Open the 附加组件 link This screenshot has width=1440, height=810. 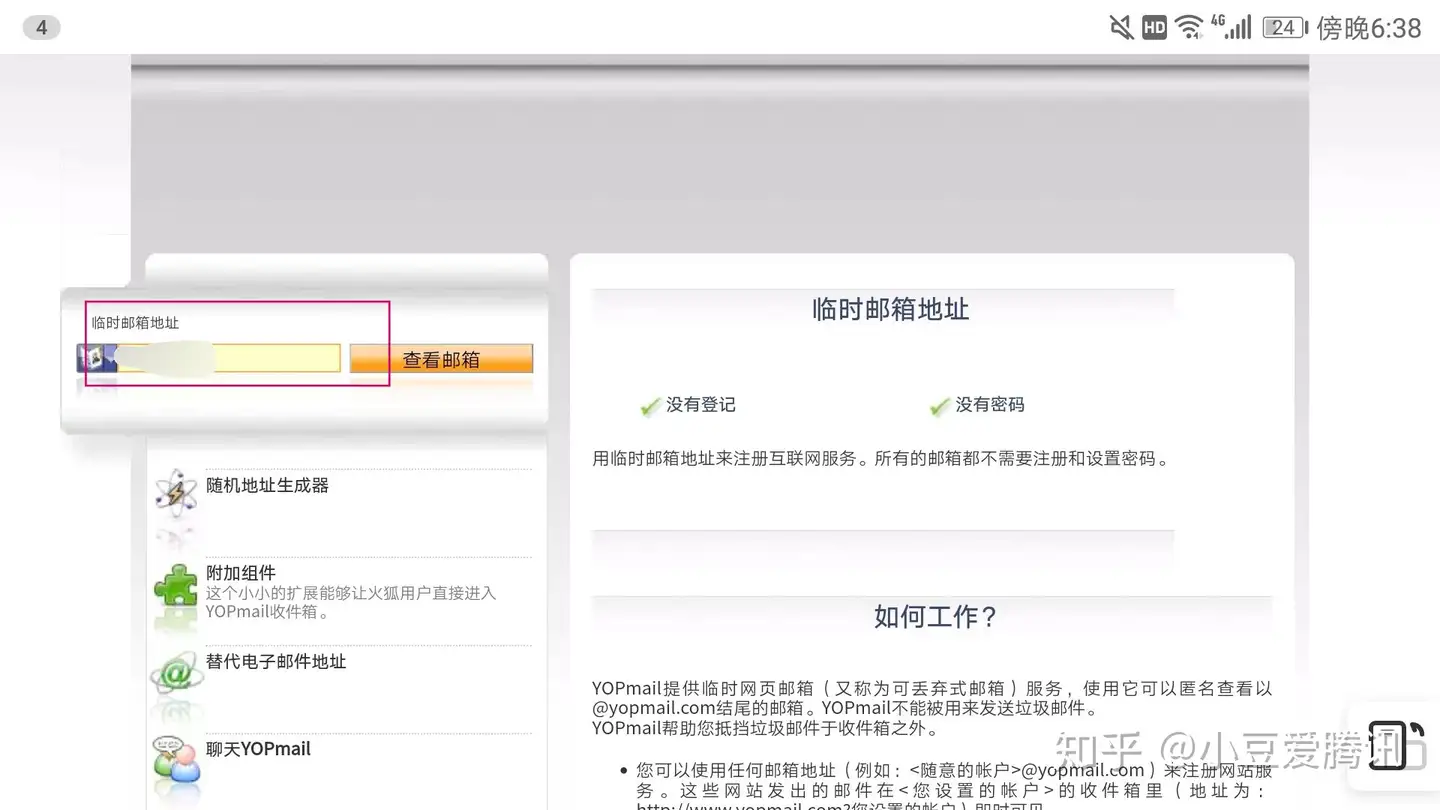click(x=240, y=573)
